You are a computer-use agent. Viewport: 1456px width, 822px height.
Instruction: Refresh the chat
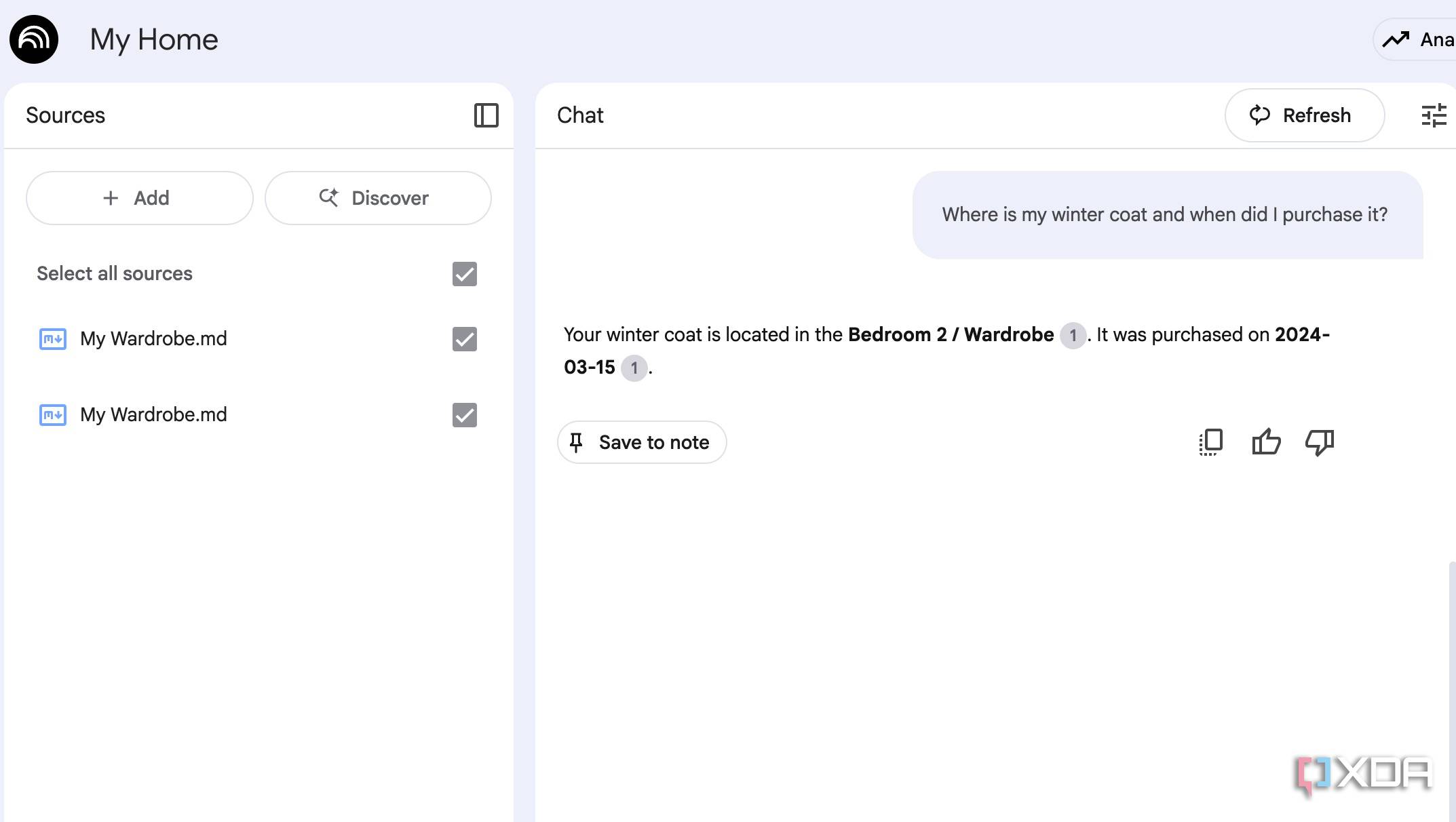[x=1303, y=115]
